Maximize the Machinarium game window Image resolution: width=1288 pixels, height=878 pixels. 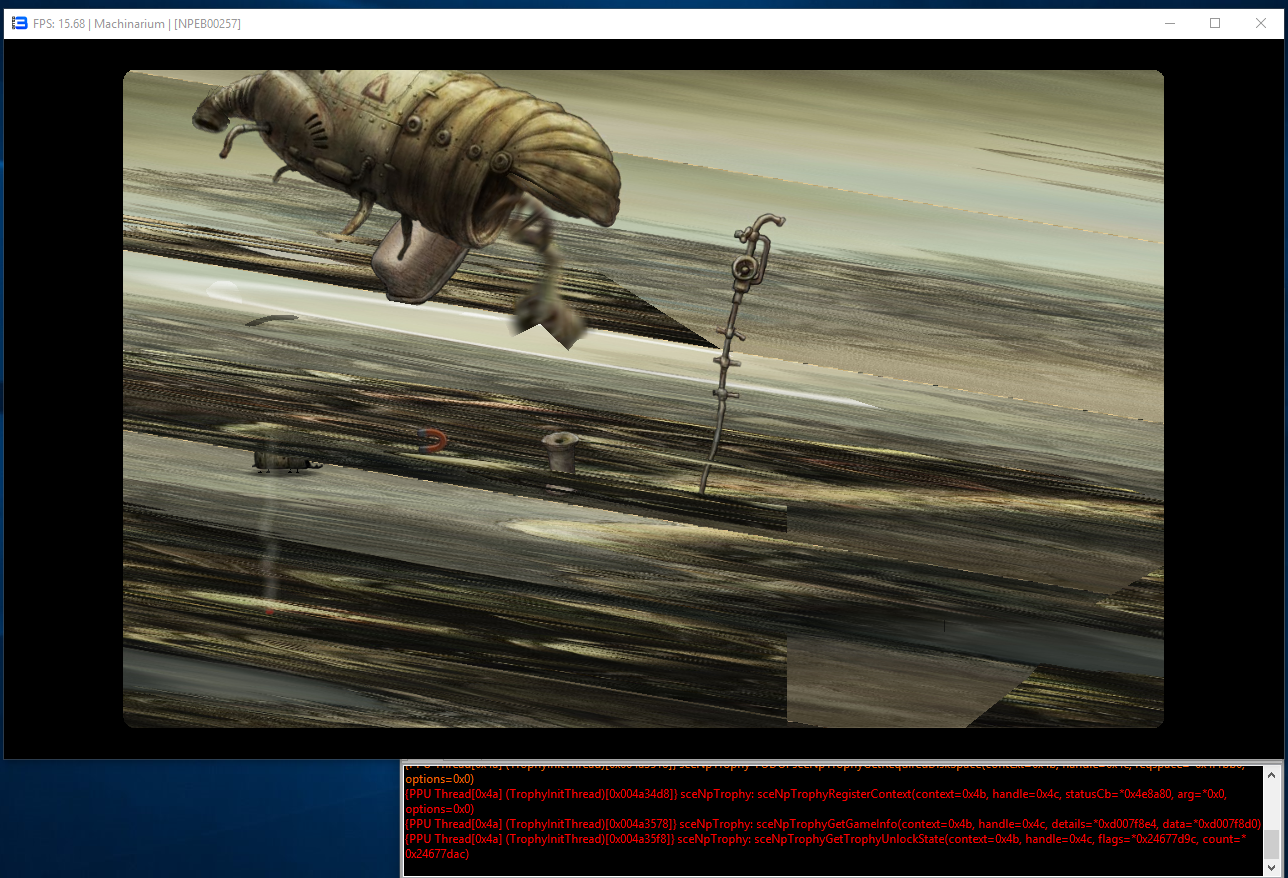pos(1215,23)
